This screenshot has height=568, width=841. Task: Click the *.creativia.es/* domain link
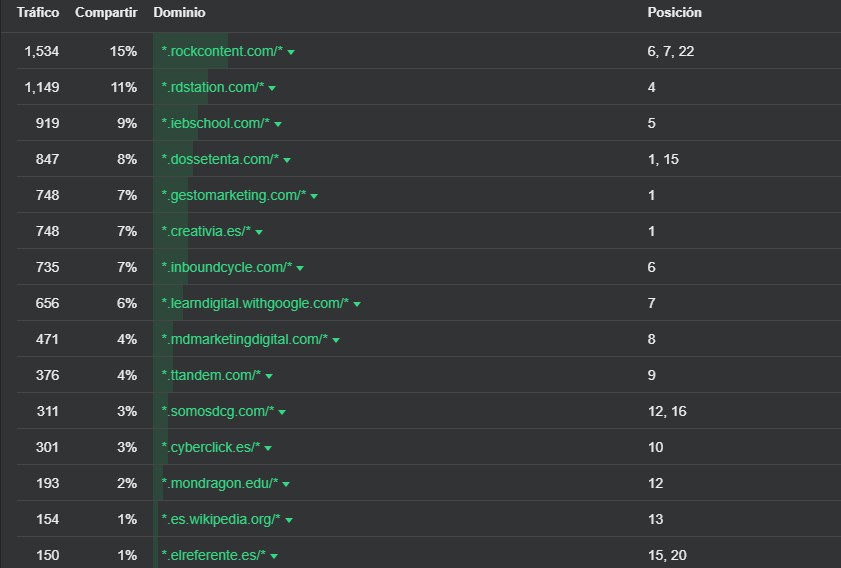pyautogui.click(x=206, y=231)
